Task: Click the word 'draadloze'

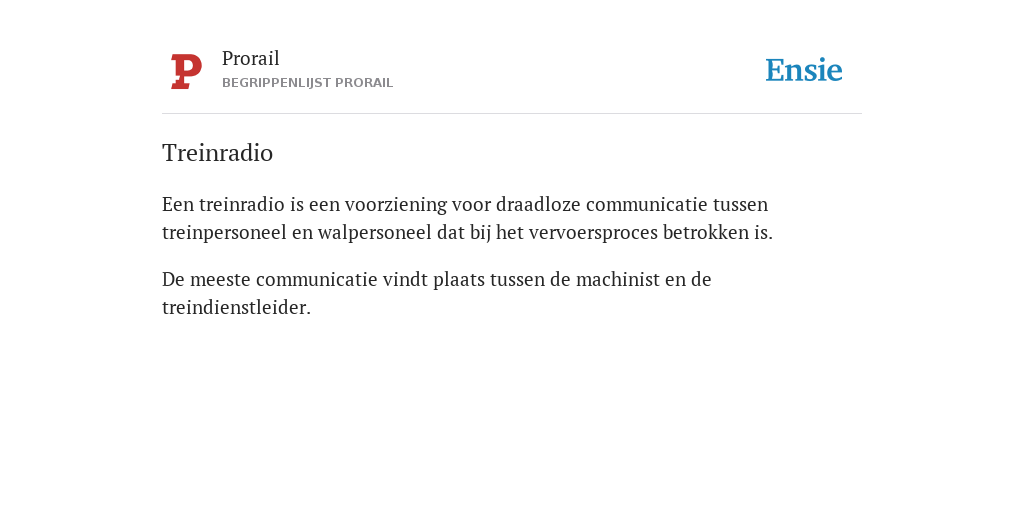Action: click(538, 204)
